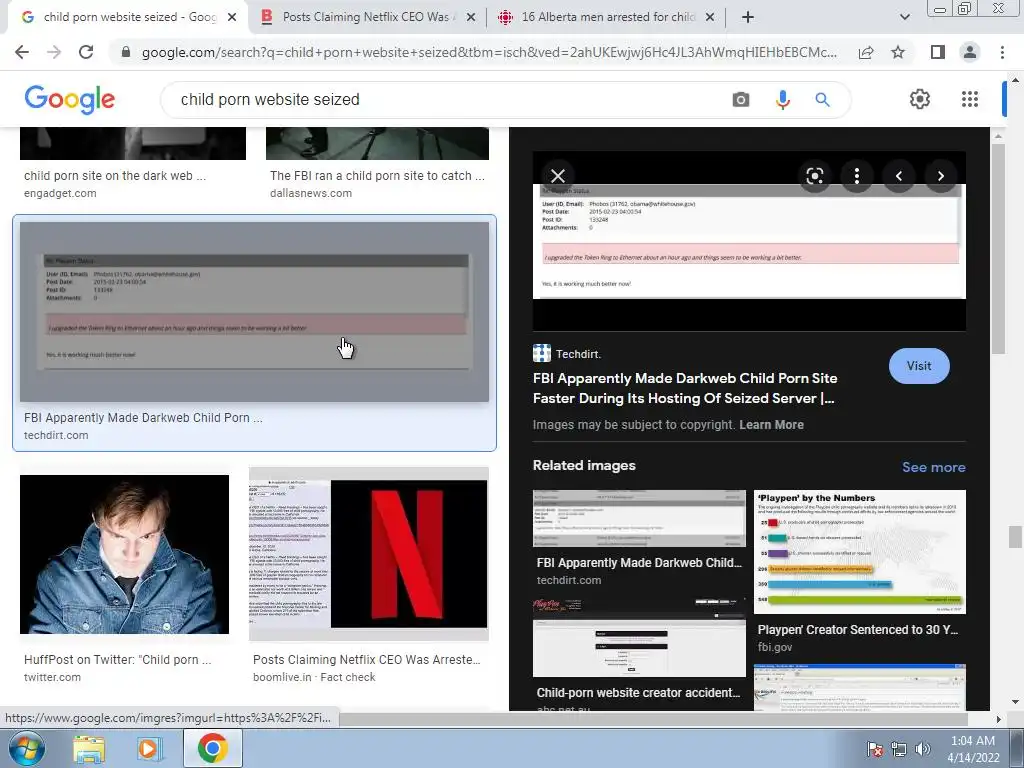Click Chrome icon in taskbar
Image resolution: width=1024 pixels, height=768 pixels.
(x=212, y=748)
